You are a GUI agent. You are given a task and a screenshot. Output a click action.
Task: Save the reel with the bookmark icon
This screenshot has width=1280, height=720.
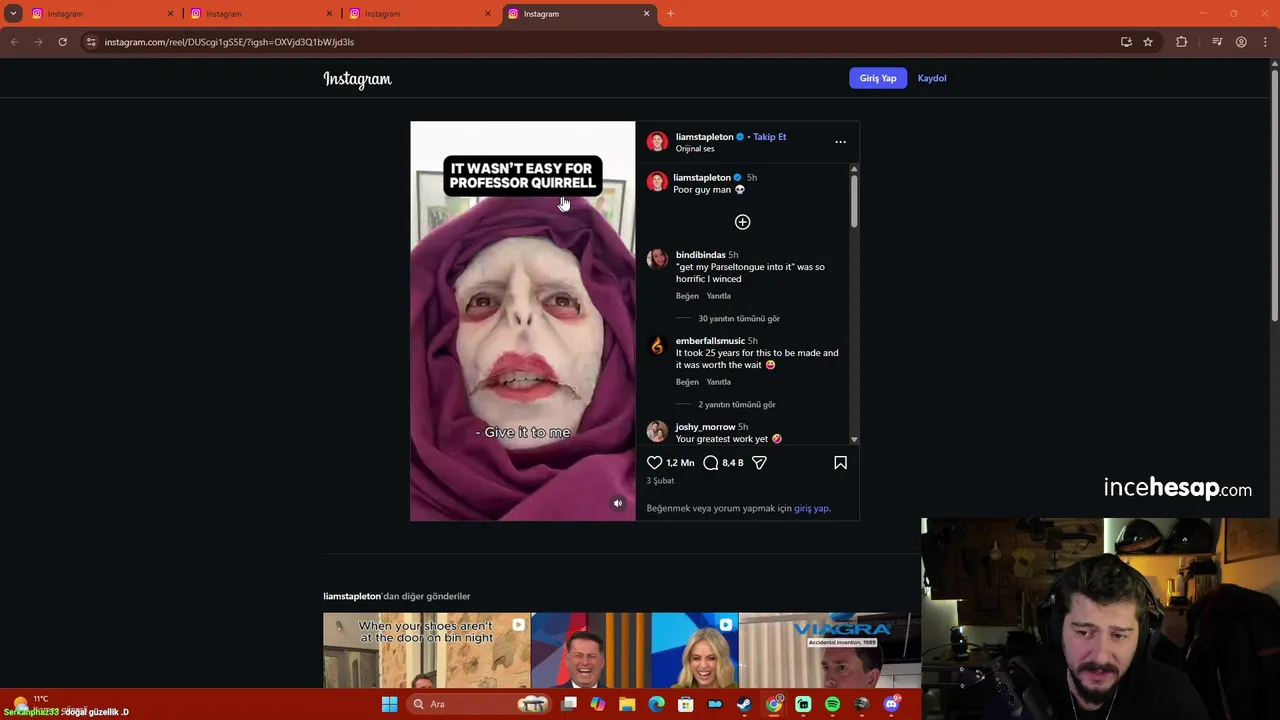point(840,463)
